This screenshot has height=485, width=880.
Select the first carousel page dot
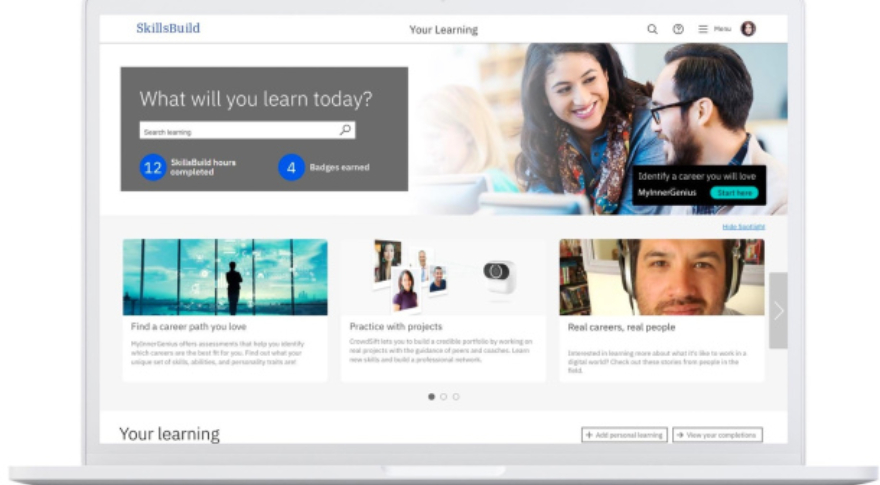(431, 397)
